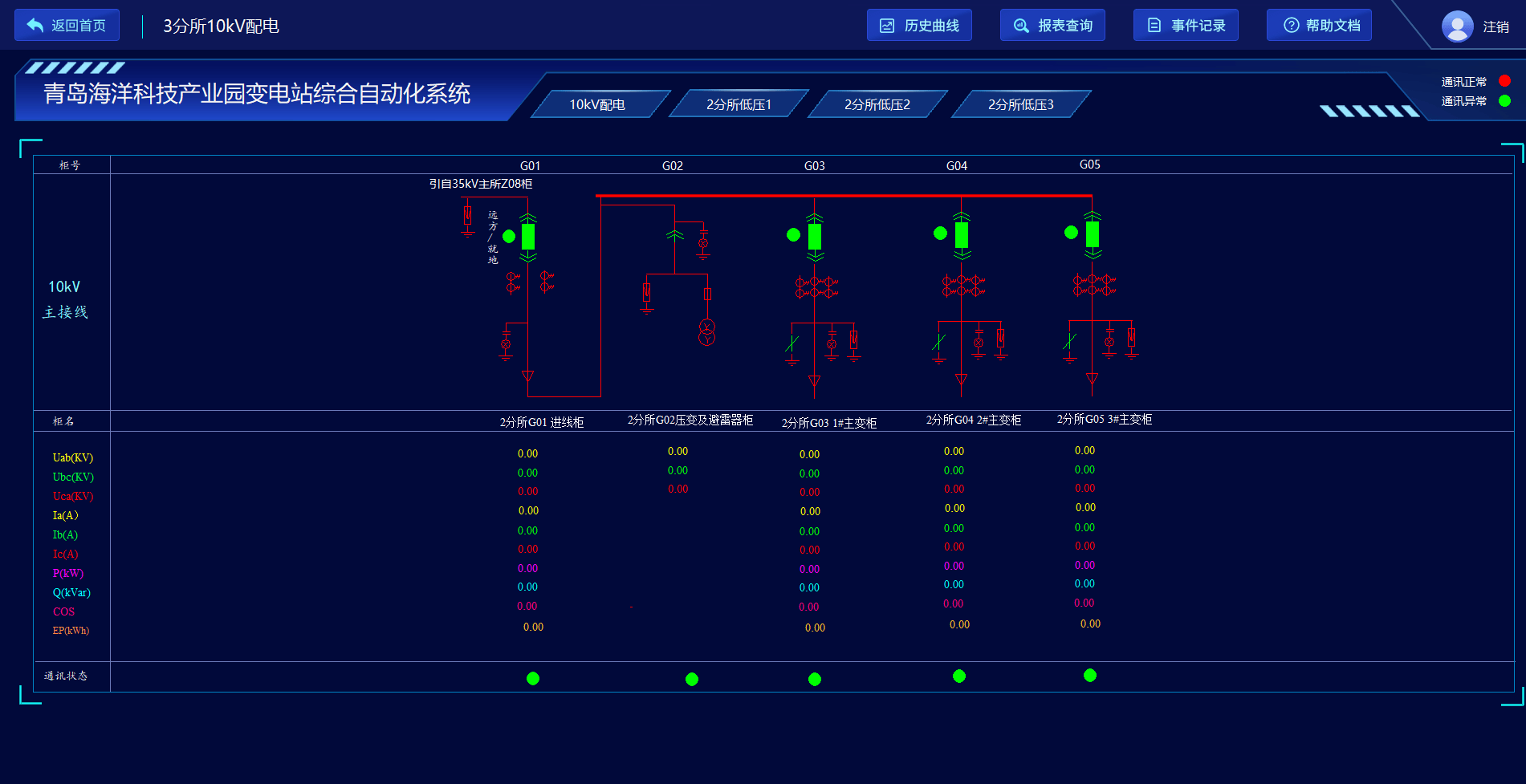This screenshot has height=784, width=1526.
Task: Click the 注销 logout link
Action: 1495,26
